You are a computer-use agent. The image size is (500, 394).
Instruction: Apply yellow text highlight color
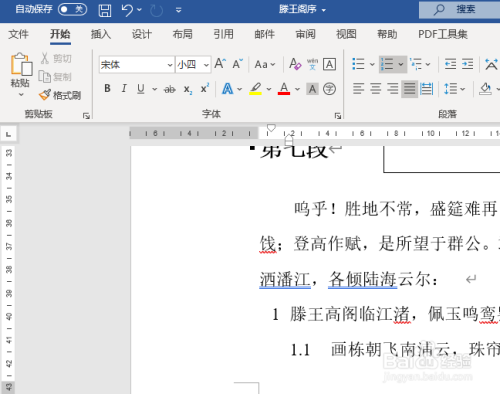pos(256,89)
